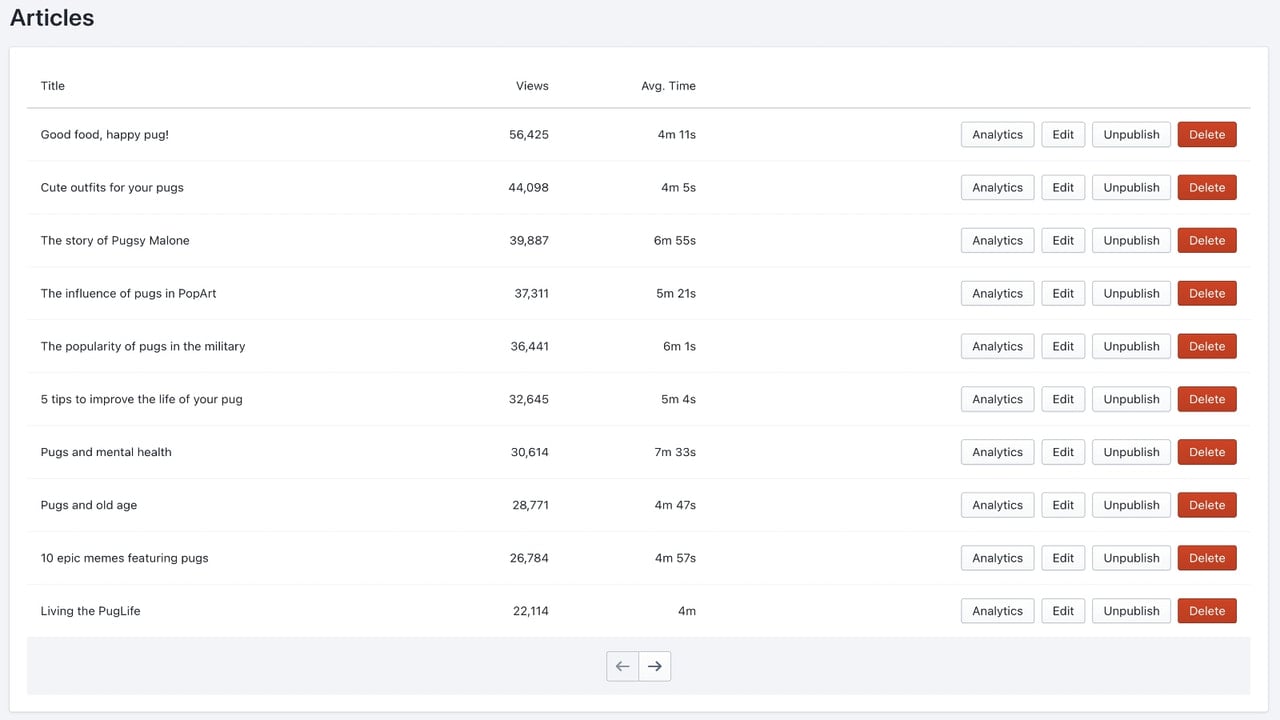Unpublish 'The story of Pugsy Malone'

(1131, 241)
